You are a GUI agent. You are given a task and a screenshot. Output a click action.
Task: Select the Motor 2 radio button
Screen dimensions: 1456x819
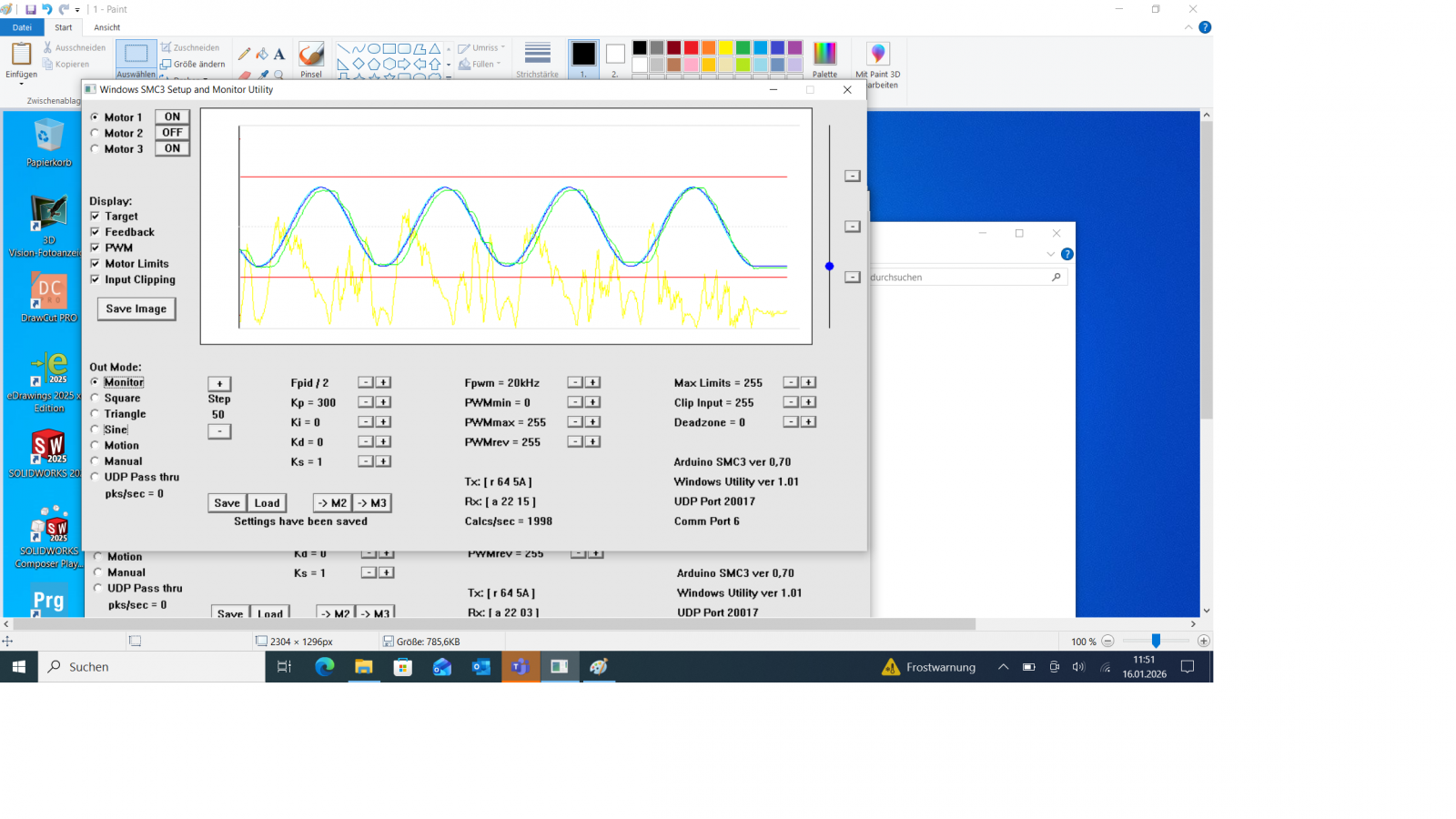pos(96,133)
